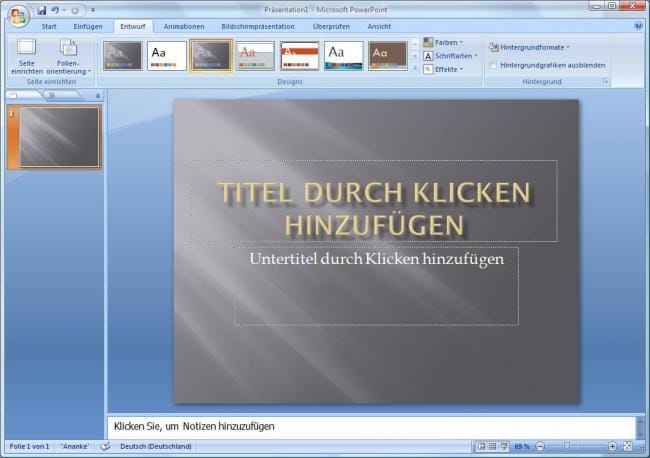Click Folie 1 von 1 status

point(29,446)
